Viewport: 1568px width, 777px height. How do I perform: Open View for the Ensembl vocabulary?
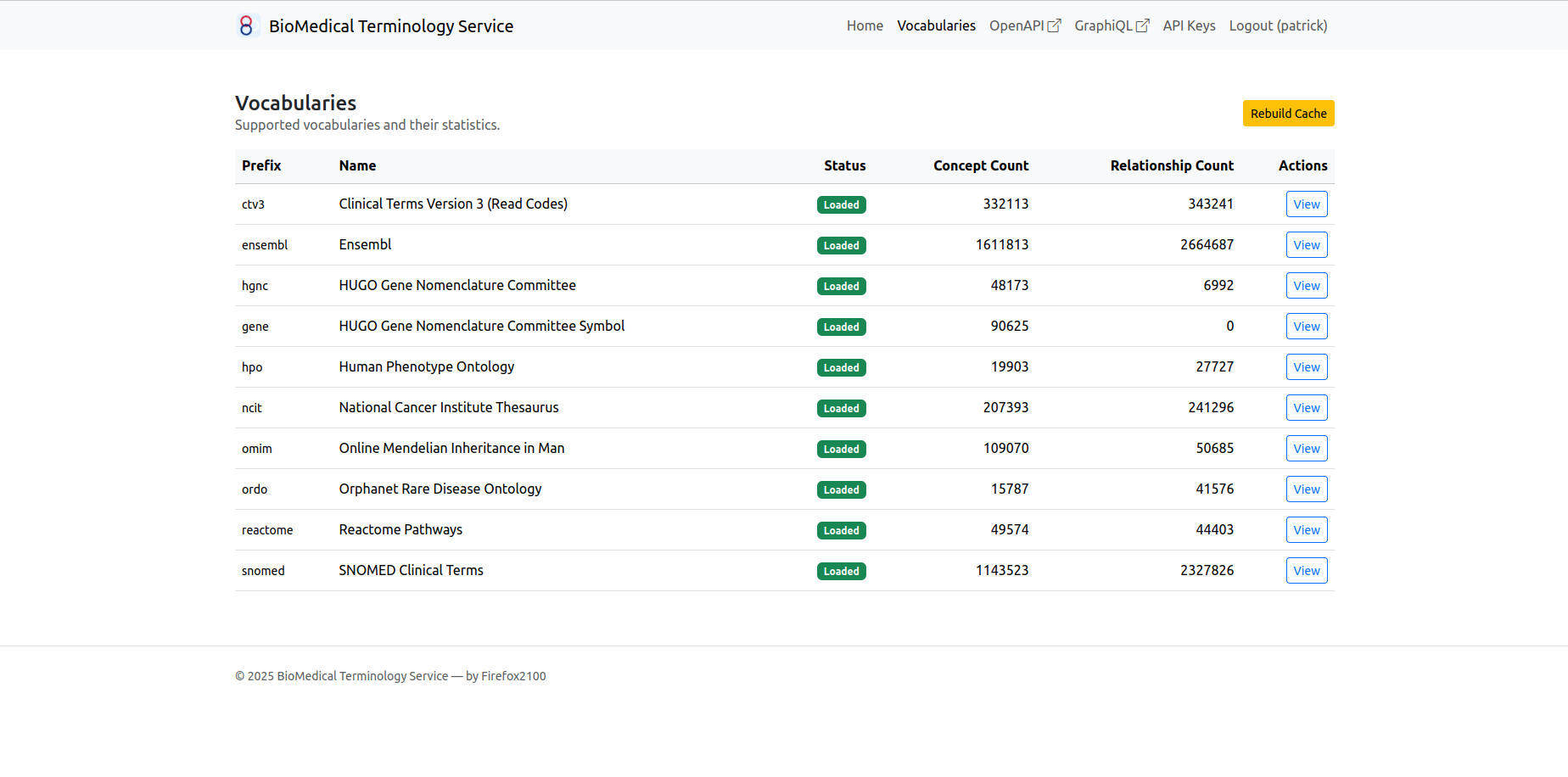click(x=1306, y=245)
